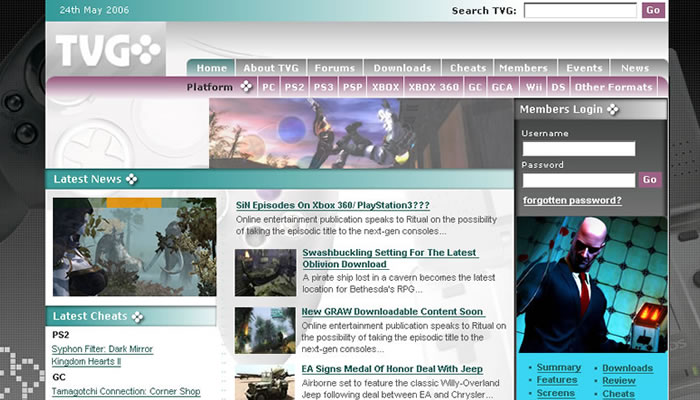
Task: Open Tamagotchi Connection: Corner Shop cheats
Action: [126, 392]
